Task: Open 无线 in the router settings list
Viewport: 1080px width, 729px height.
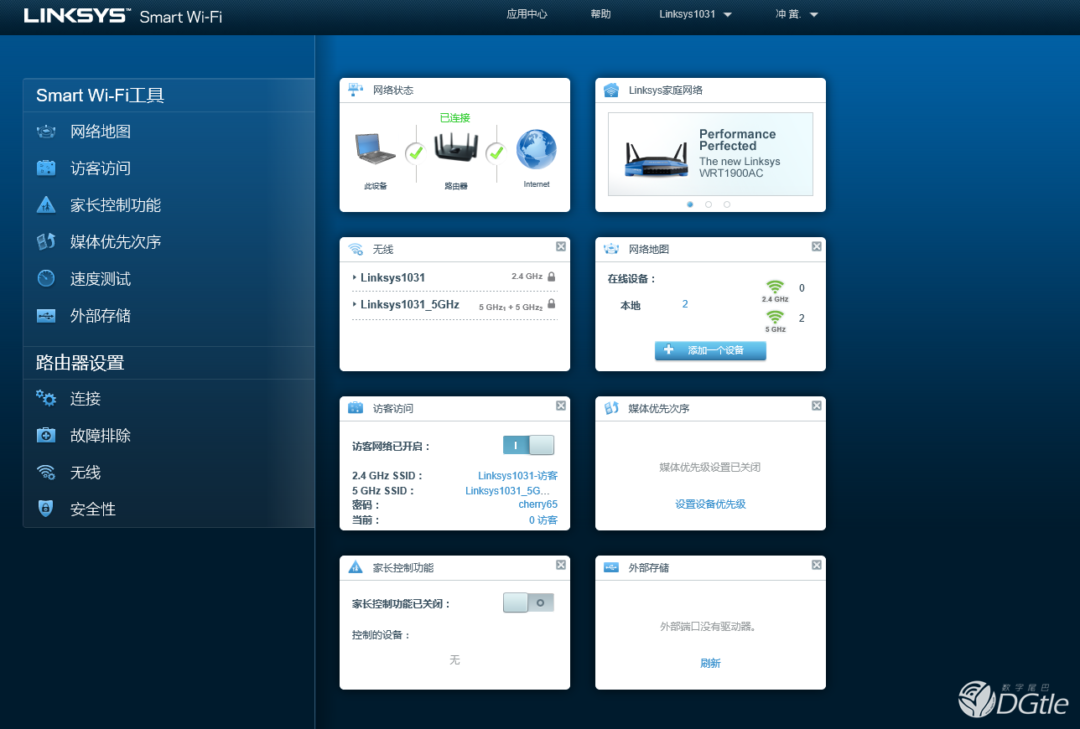Action: point(85,473)
